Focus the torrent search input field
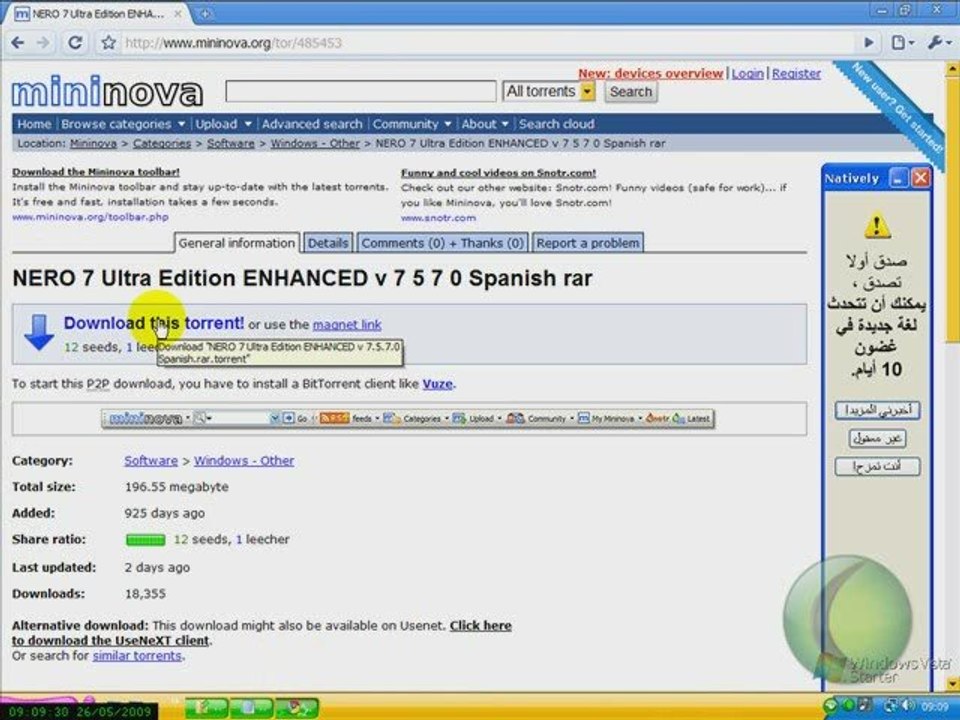 point(361,92)
